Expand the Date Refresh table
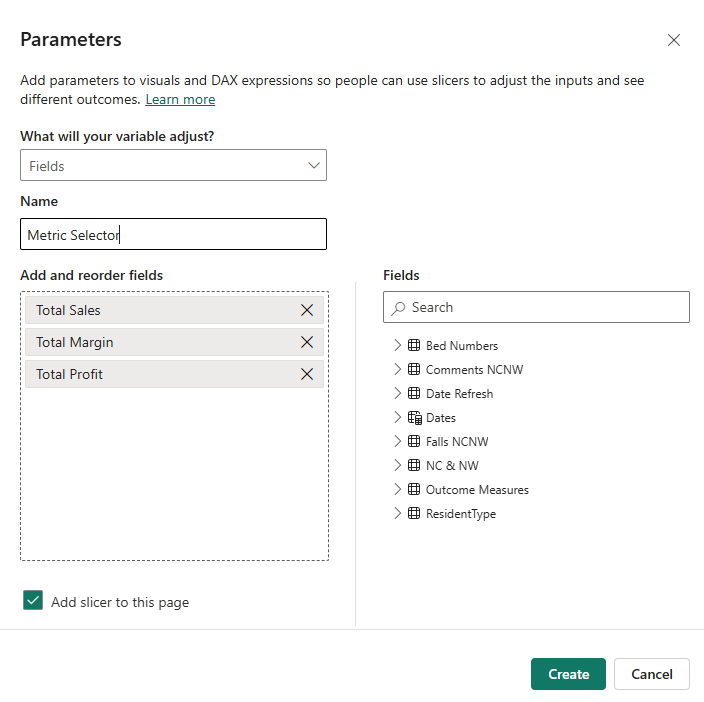The image size is (704, 702). [397, 393]
